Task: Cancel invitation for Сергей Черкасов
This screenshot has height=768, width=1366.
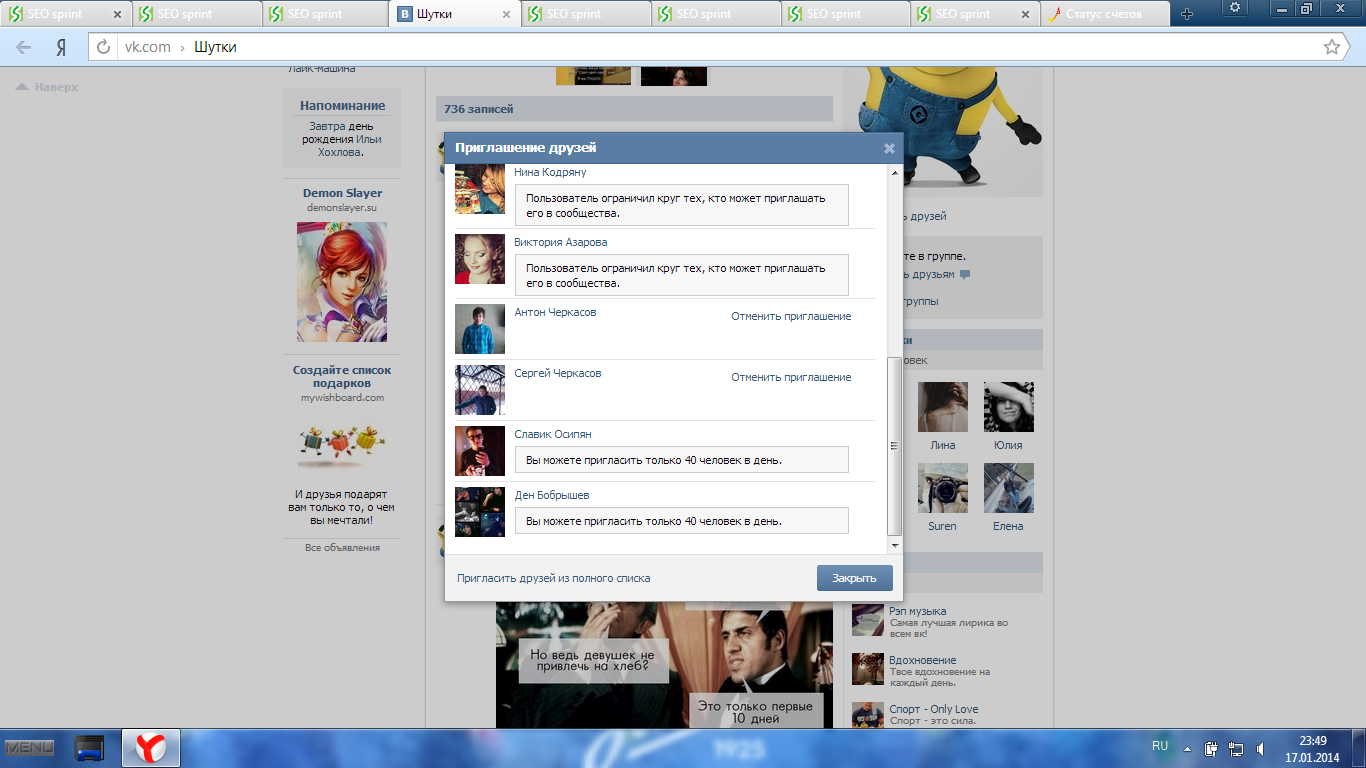Action: click(791, 377)
